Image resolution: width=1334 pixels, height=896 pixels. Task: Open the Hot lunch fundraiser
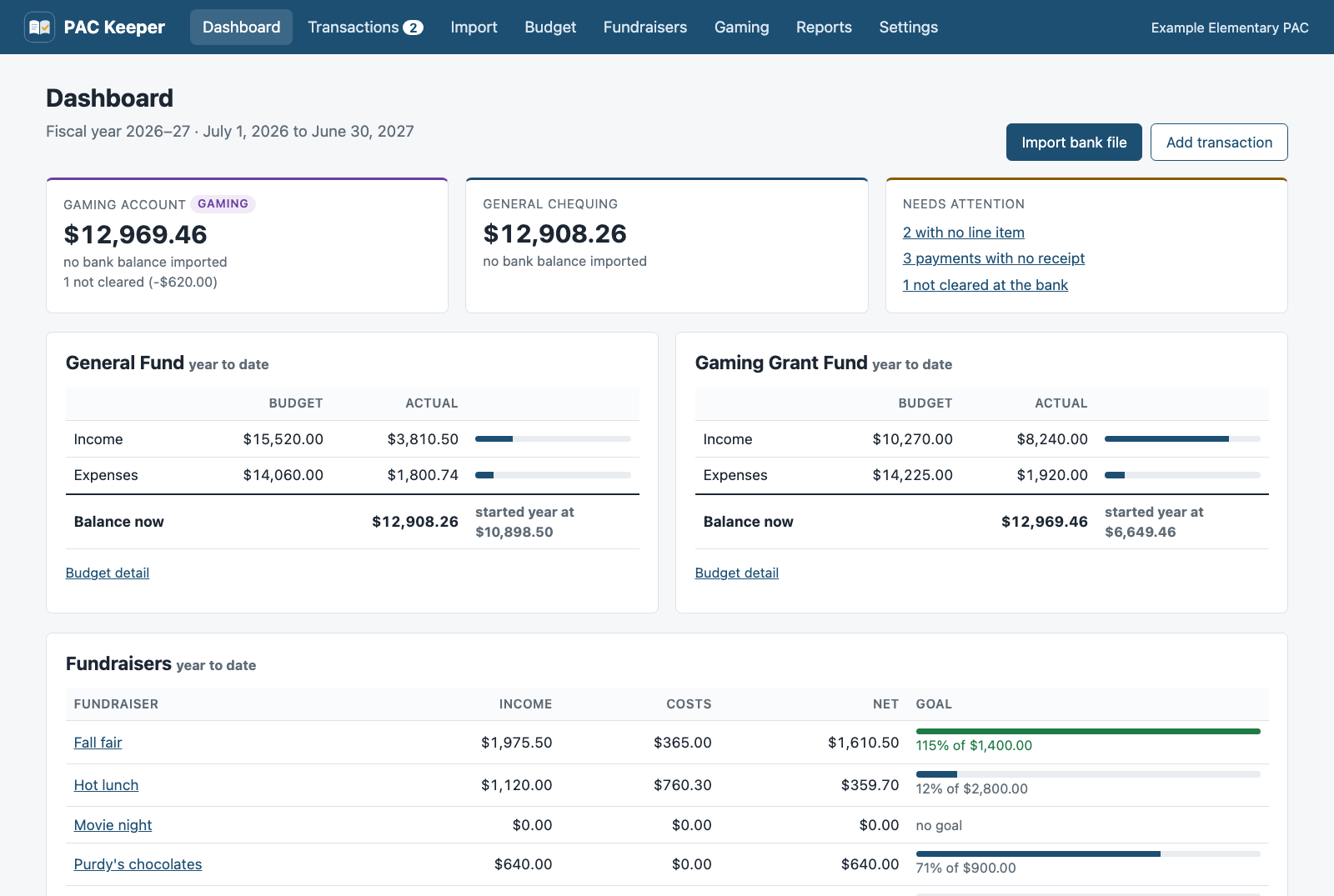tap(106, 785)
